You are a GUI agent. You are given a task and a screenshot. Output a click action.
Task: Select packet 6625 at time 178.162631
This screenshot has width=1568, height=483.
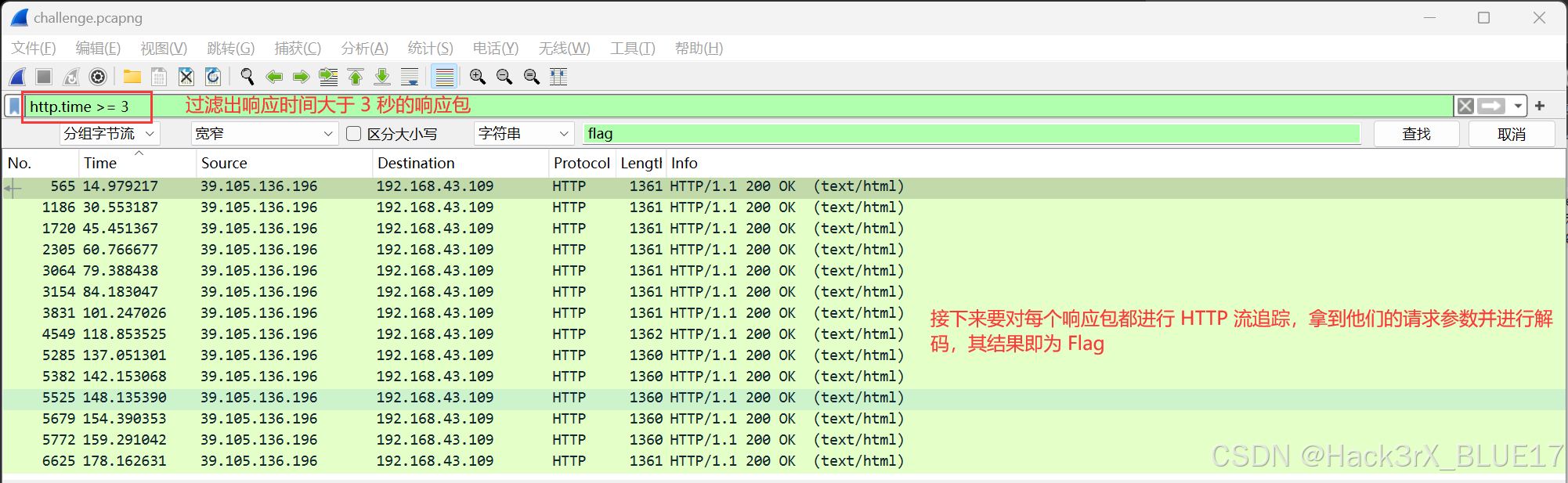tap(783, 461)
